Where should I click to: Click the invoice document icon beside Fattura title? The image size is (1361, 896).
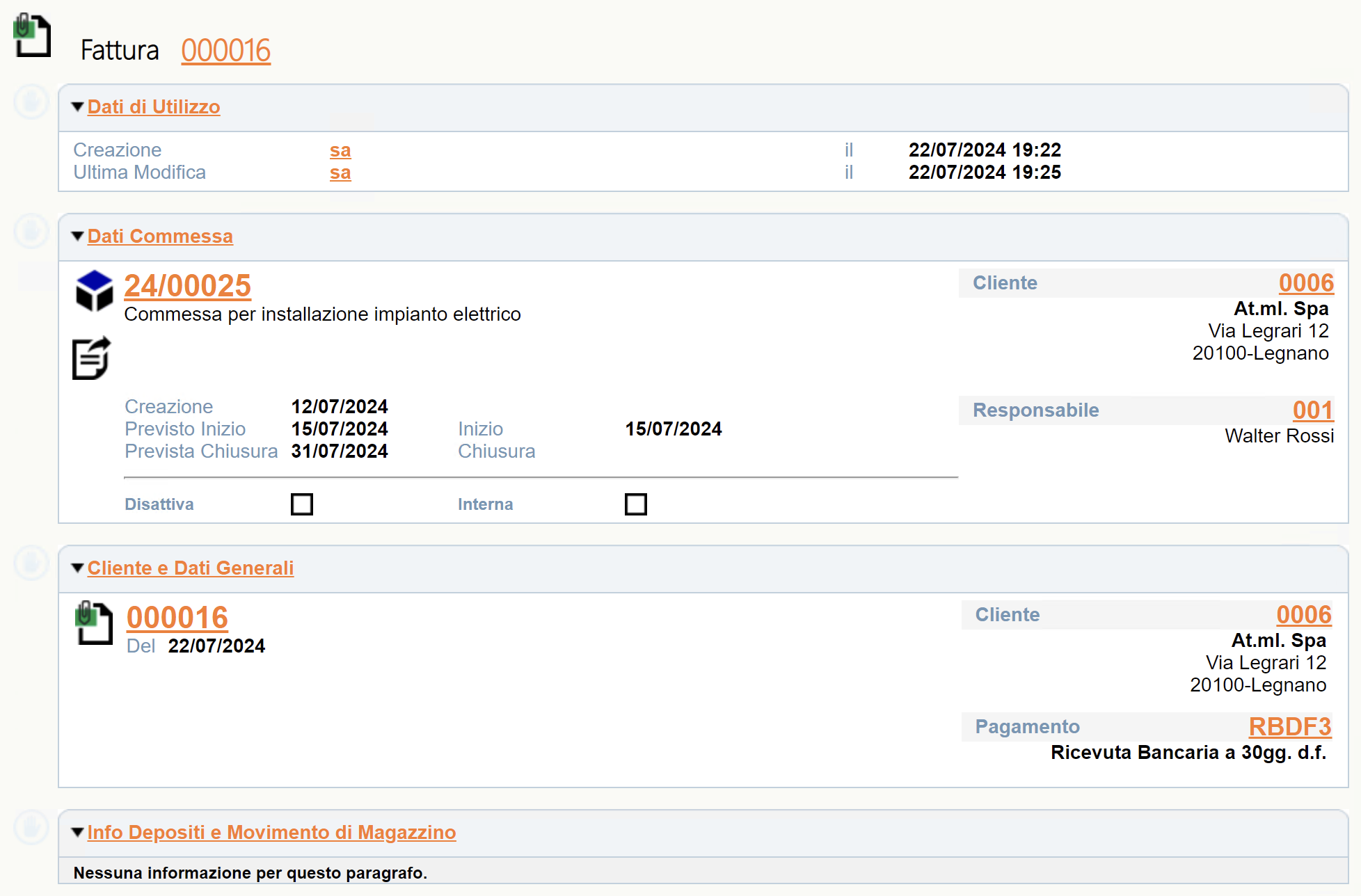point(32,35)
